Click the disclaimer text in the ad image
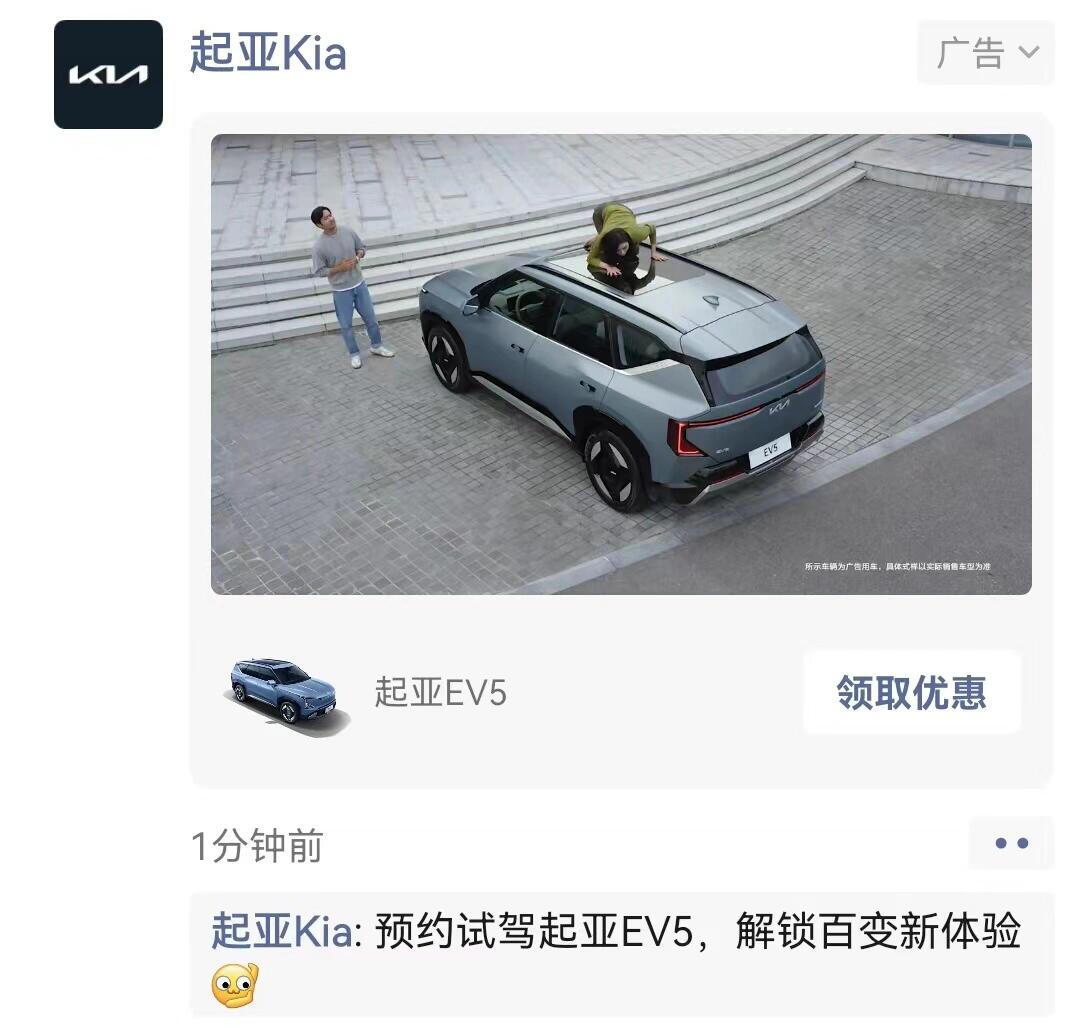Image resolution: width=1088 pixels, height=1028 pixels. pyautogui.click(x=897, y=567)
